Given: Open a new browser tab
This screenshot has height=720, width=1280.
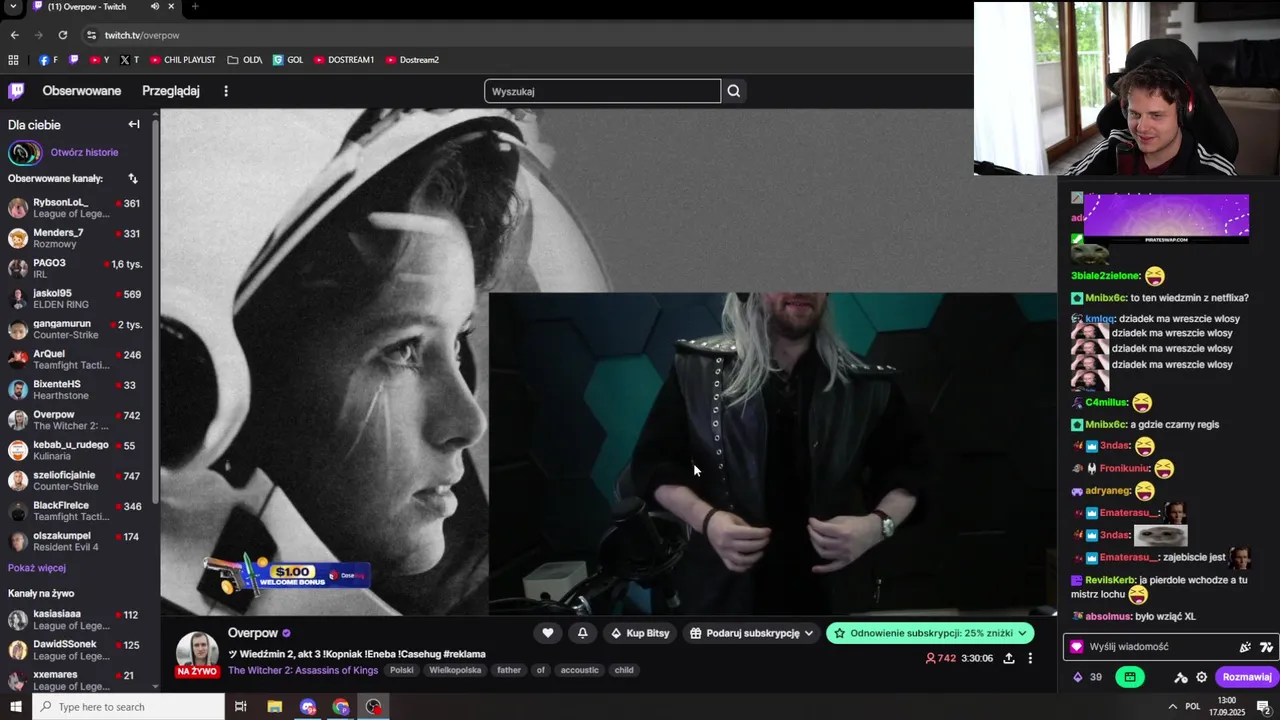Looking at the screenshot, I should (195, 7).
